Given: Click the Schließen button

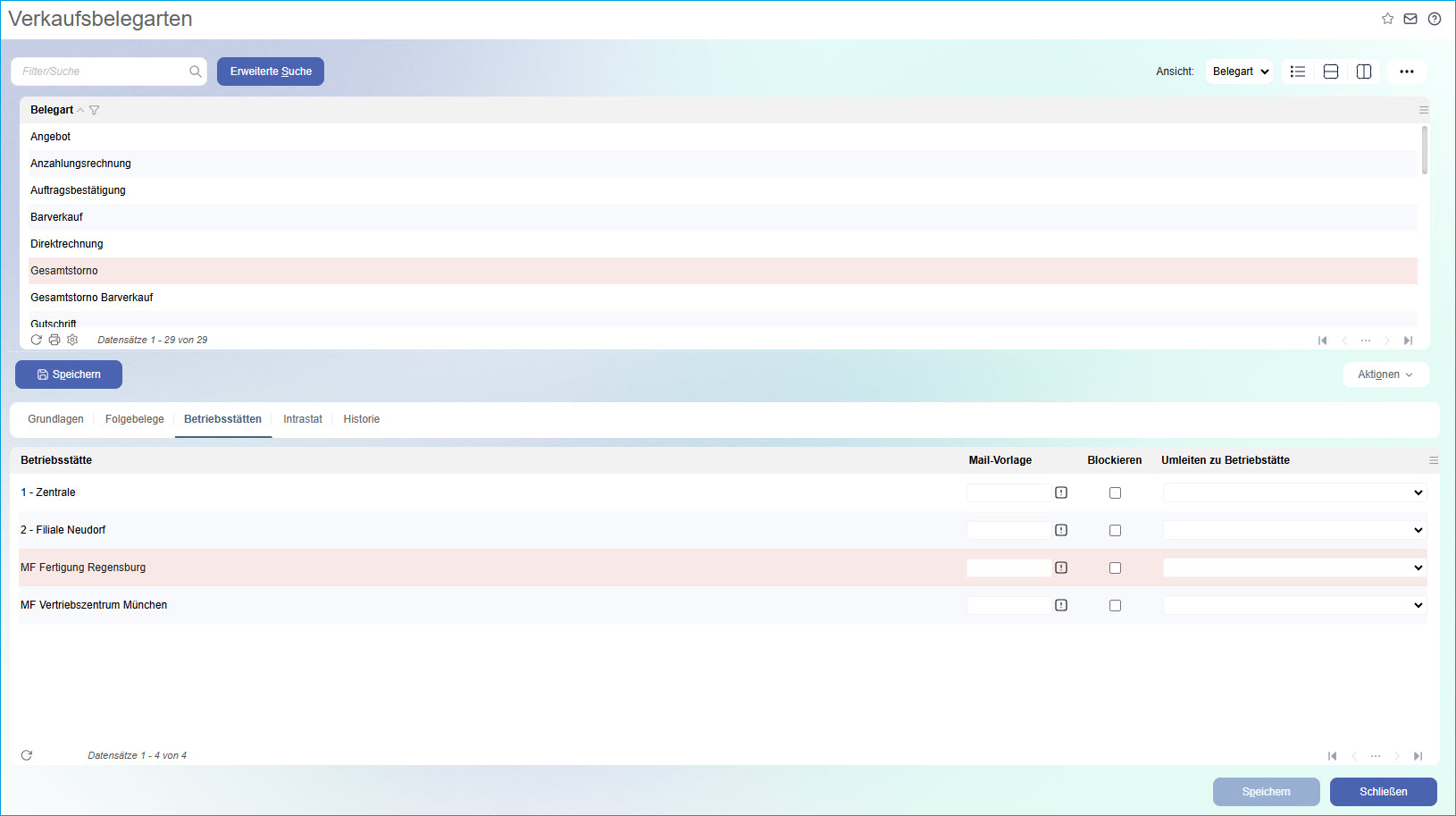Looking at the screenshot, I should tap(1384, 792).
